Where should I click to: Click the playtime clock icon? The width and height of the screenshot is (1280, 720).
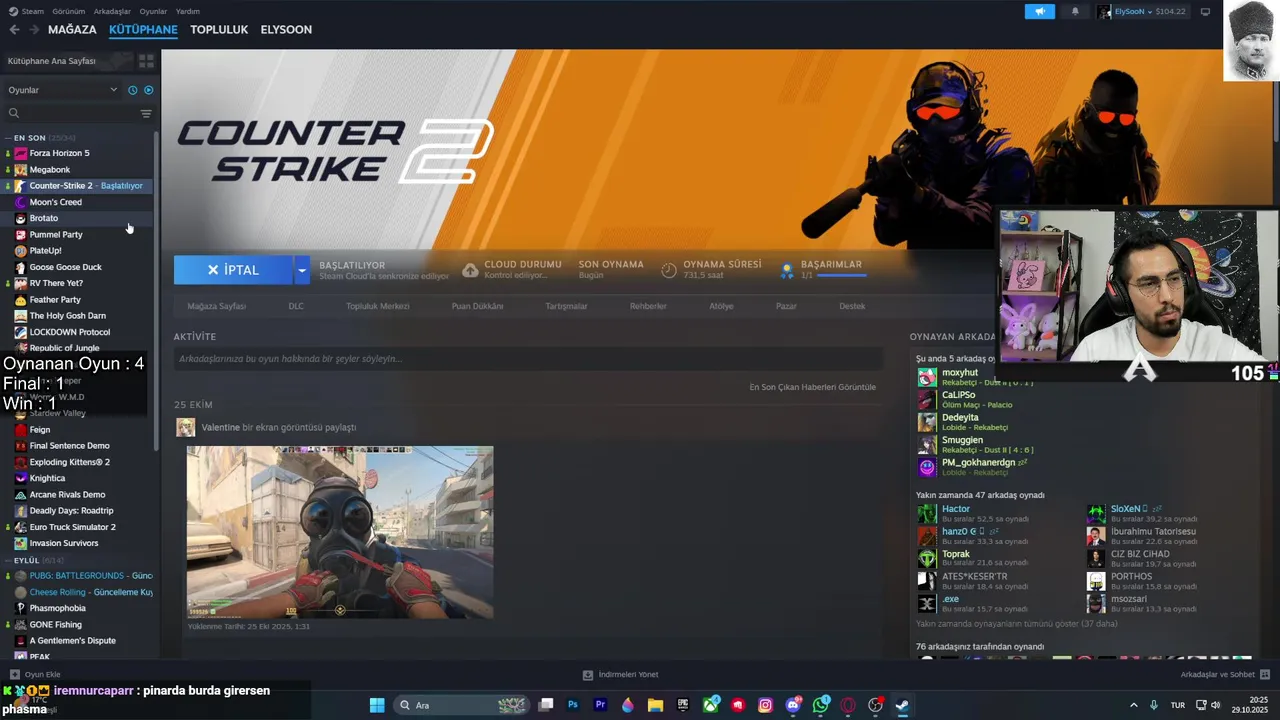click(669, 270)
